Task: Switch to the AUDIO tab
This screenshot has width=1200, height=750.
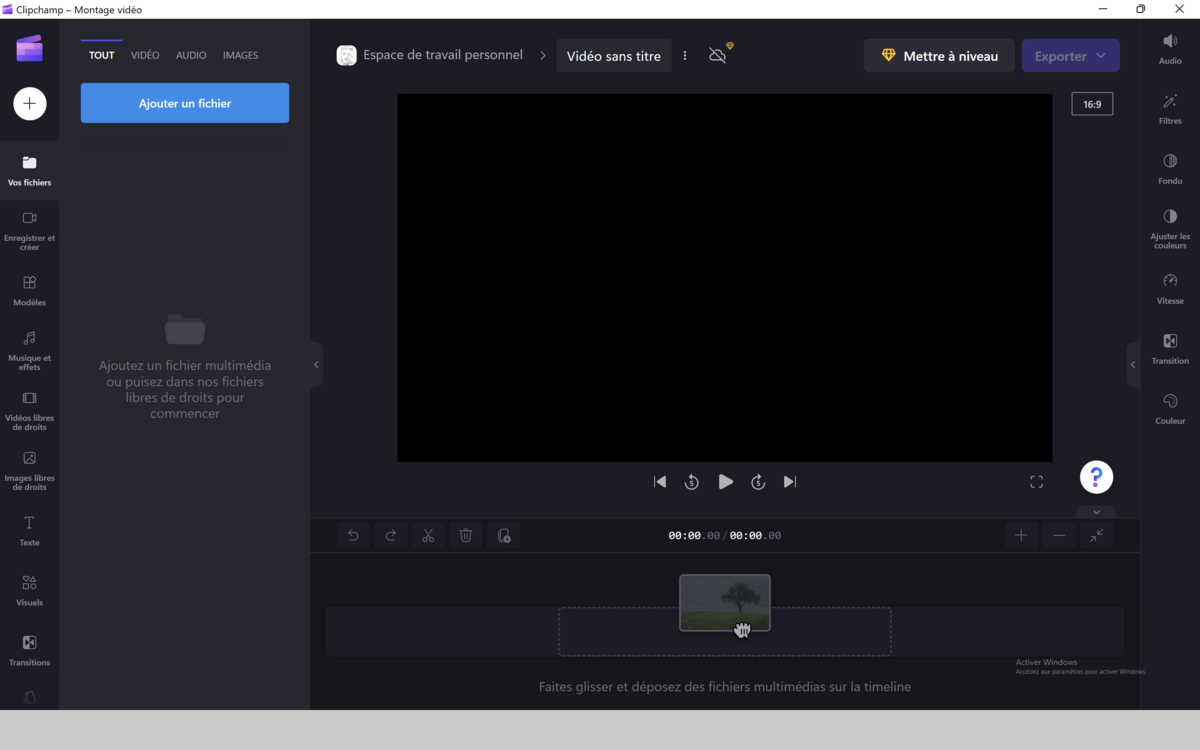Action: coord(191,55)
